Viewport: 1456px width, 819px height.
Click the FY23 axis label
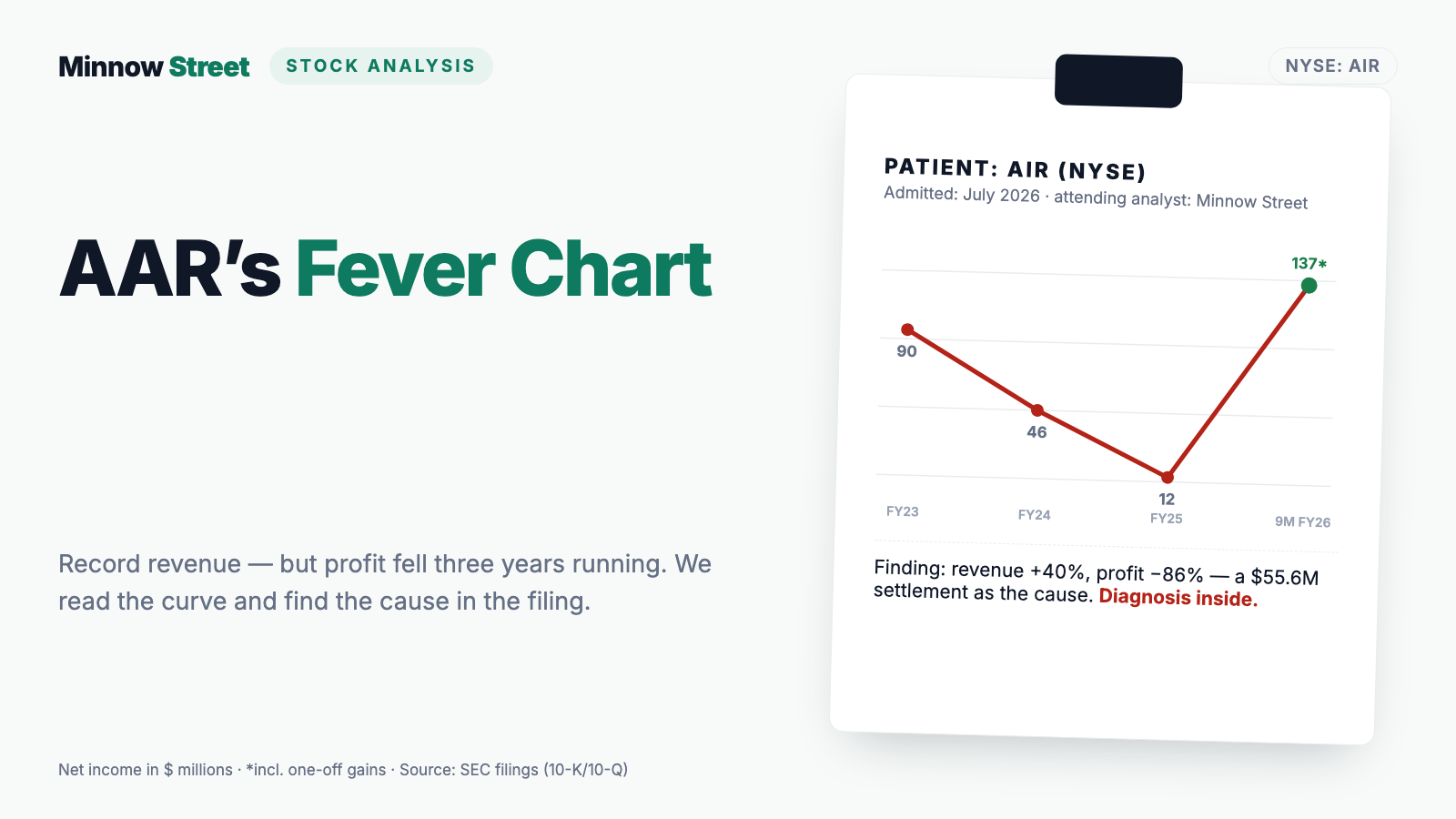coord(903,511)
